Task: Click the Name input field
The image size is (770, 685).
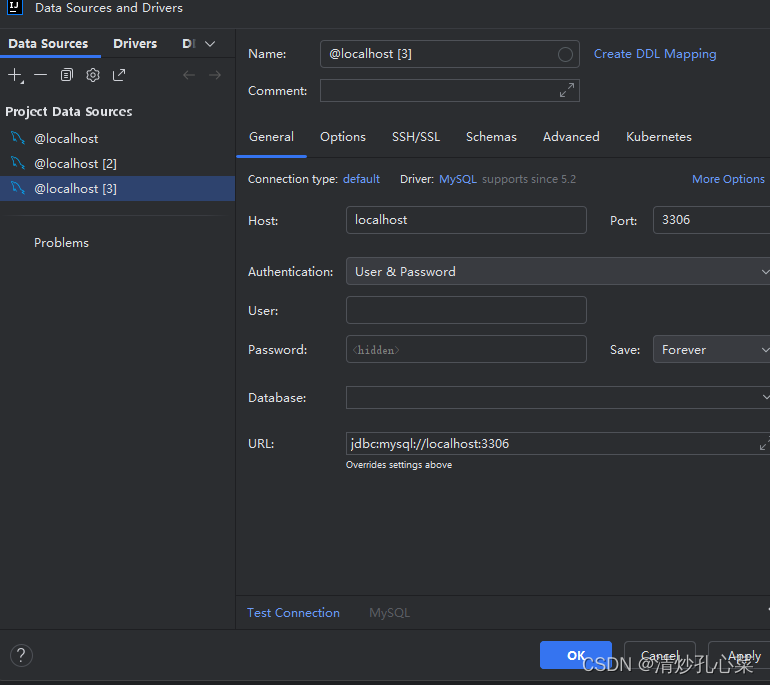Action: [449, 54]
